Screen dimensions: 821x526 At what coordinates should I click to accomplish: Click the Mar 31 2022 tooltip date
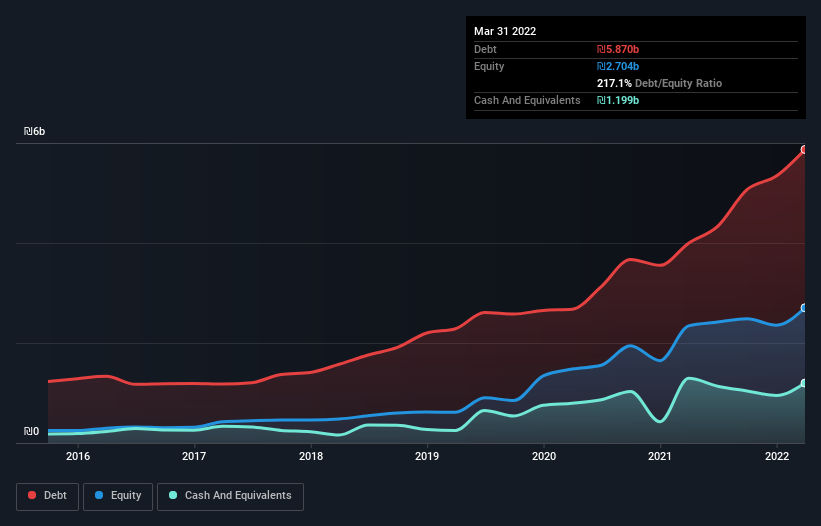click(x=505, y=31)
